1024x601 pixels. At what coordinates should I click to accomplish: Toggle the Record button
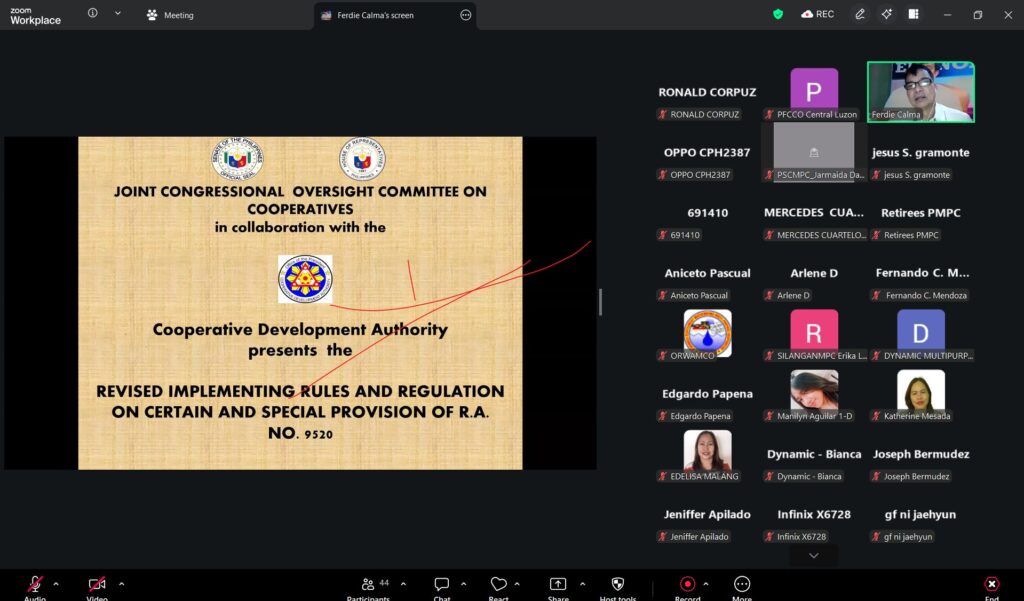click(x=687, y=585)
